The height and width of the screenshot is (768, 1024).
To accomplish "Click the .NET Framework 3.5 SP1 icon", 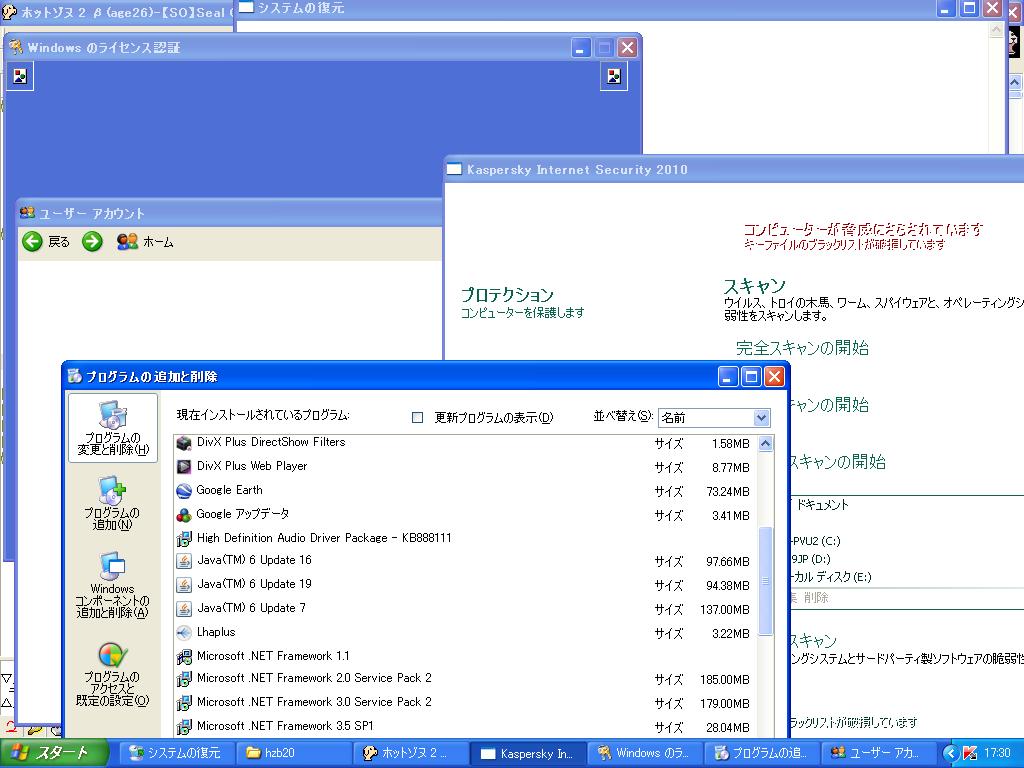I will pos(184,727).
